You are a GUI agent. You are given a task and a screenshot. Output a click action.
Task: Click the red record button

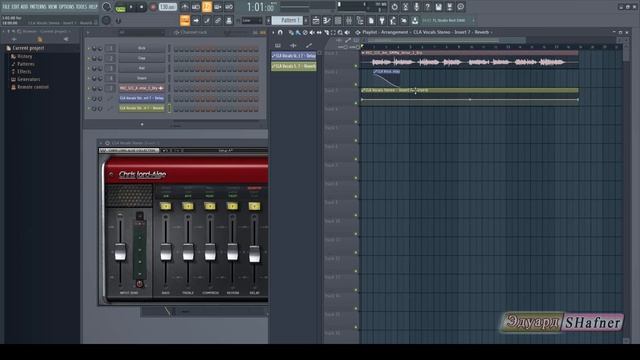153,7
